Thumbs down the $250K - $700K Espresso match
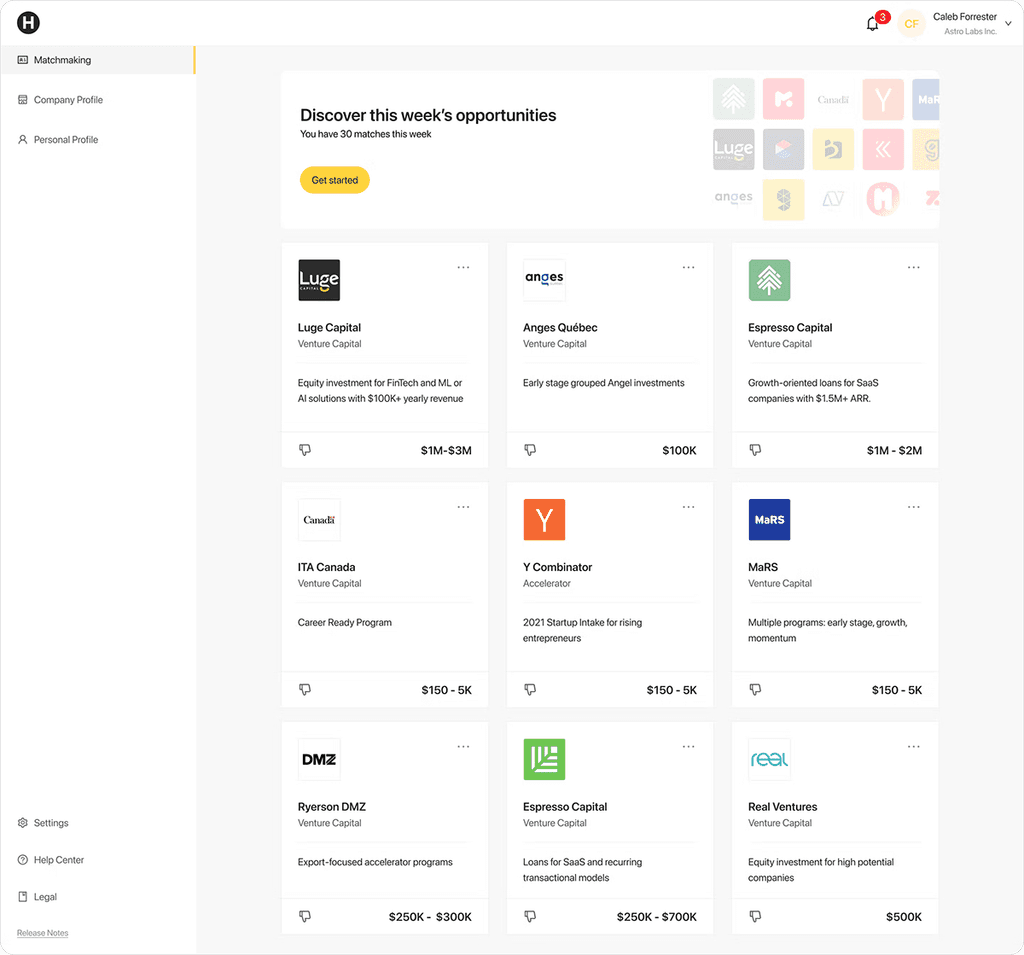 tap(530, 916)
